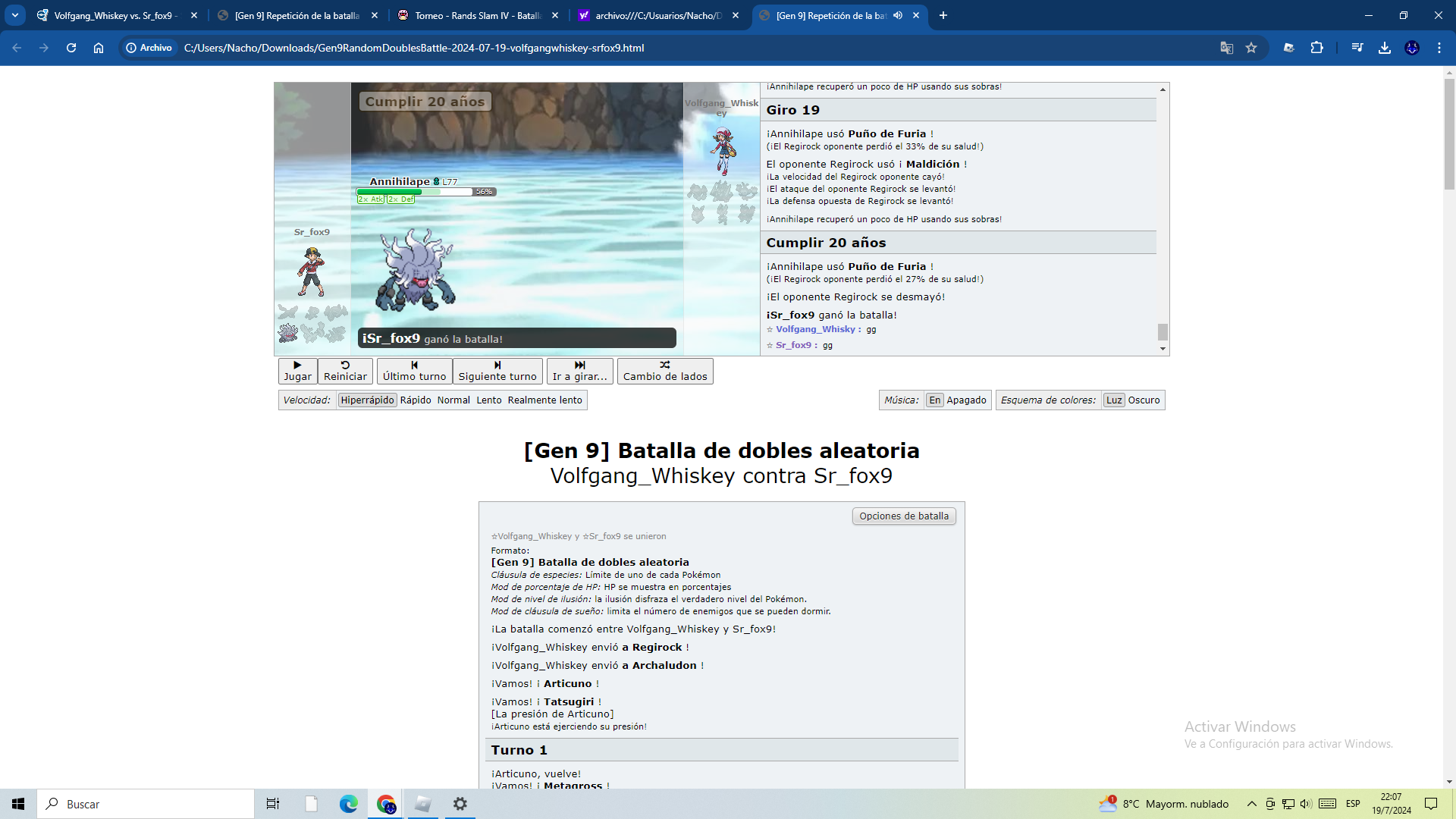Viewport: 1456px width, 819px height.
Task: Close the Torneo - Rands Slam IV tab
Action: click(555, 15)
